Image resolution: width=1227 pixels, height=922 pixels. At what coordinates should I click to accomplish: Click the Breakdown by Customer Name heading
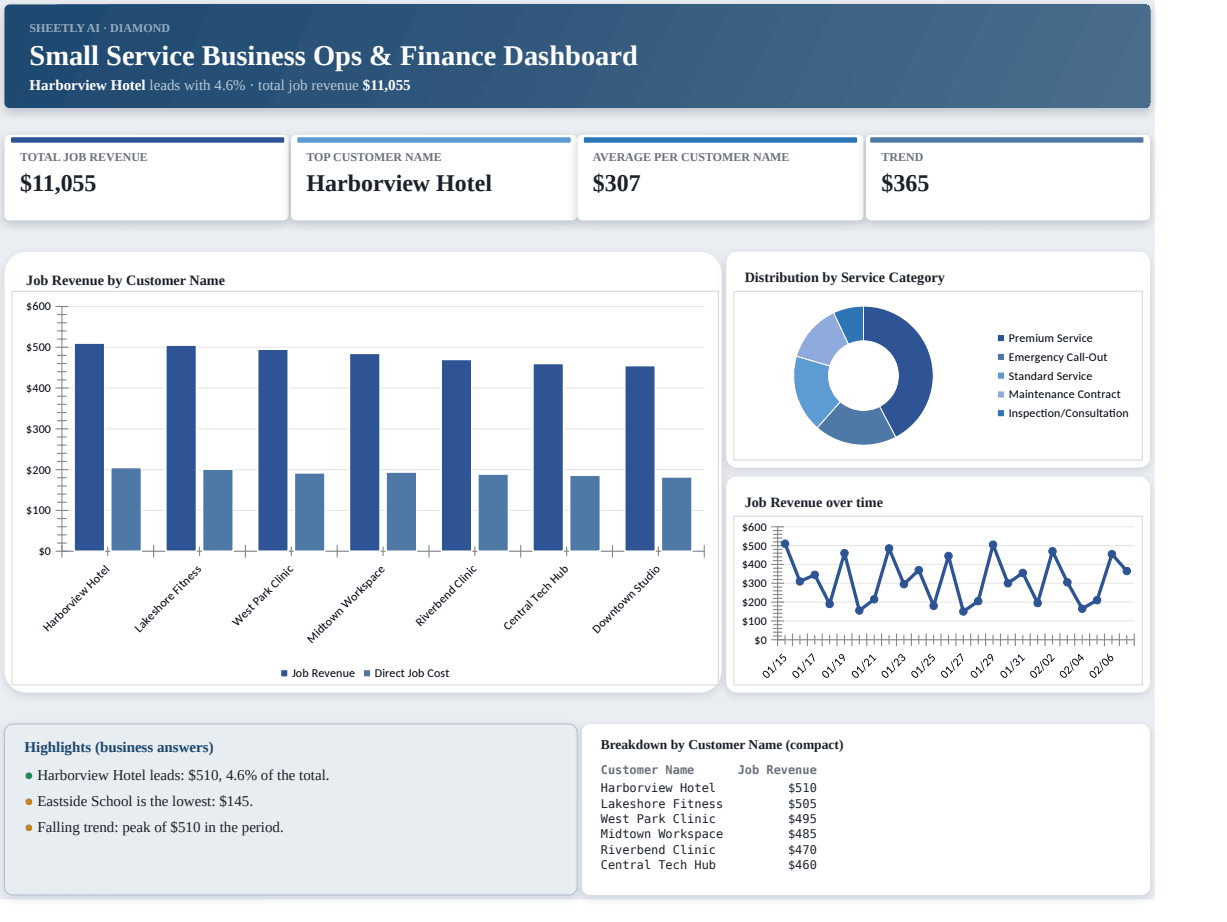722,744
